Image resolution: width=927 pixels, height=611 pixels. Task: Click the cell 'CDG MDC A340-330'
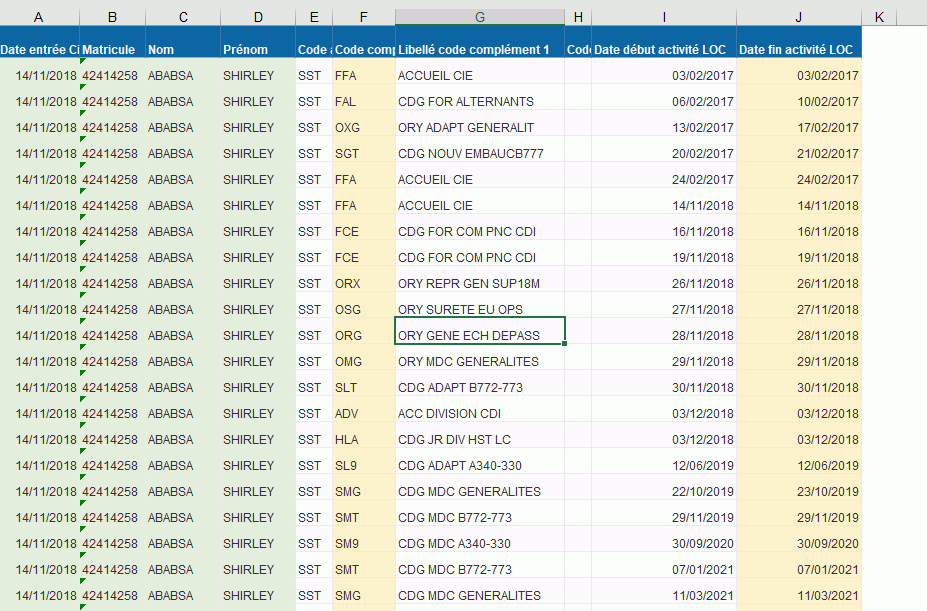click(x=479, y=543)
